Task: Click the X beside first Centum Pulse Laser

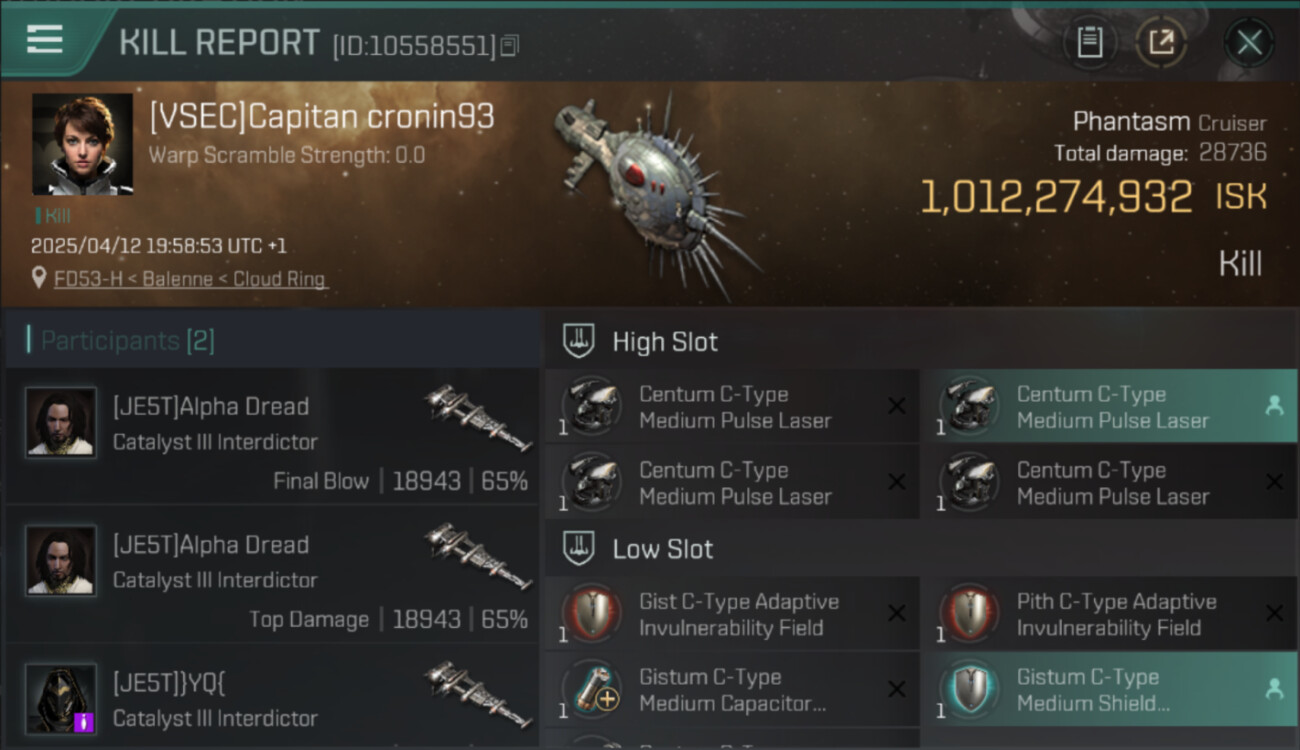Action: tap(897, 405)
